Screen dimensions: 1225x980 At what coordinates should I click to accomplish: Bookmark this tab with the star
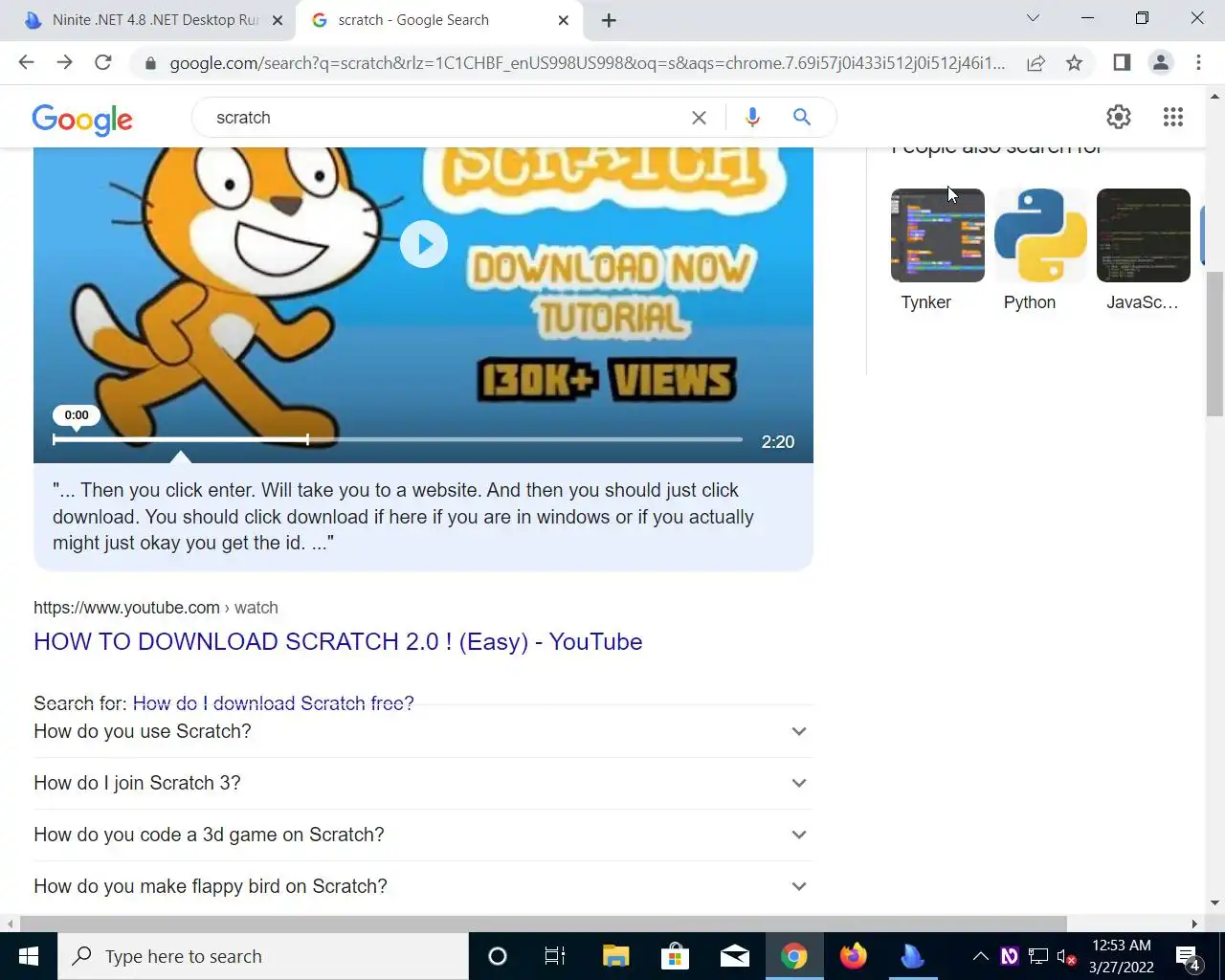1074,63
